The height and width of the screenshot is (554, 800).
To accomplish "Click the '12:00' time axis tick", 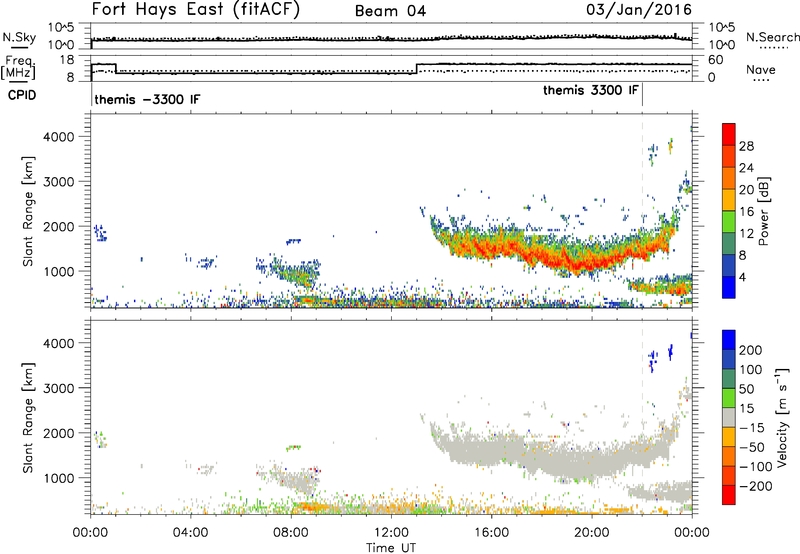I will [x=391, y=533].
